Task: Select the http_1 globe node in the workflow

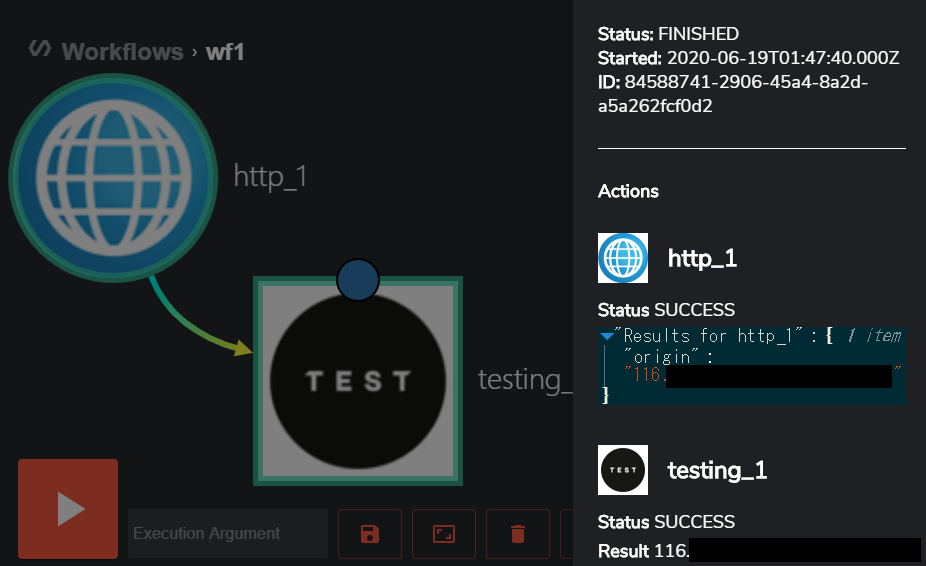Action: tap(113, 178)
